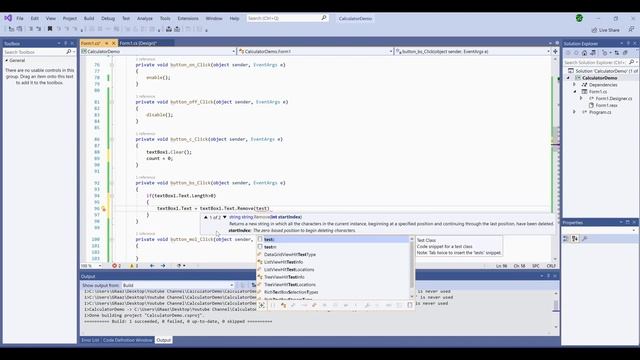This screenshot has width=640, height=360.
Task: Click the lightbulb quick action on line 96
Action: pyautogui.click(x=104, y=209)
